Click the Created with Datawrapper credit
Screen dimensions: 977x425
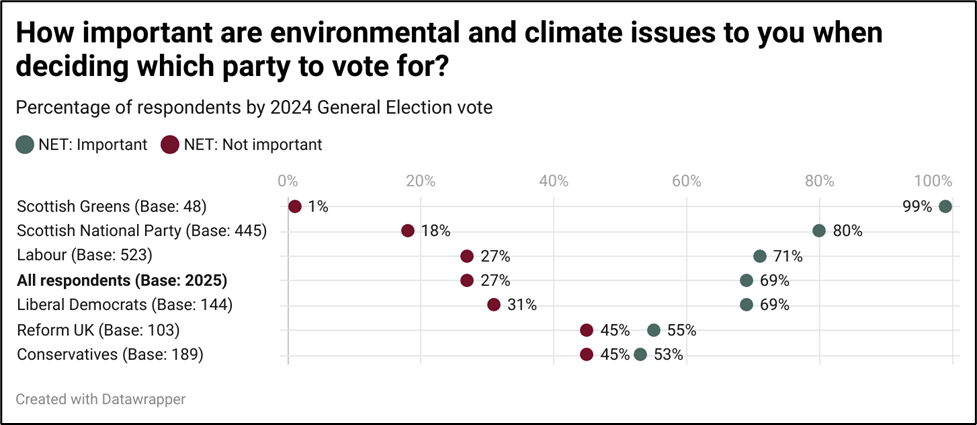[x=100, y=398]
